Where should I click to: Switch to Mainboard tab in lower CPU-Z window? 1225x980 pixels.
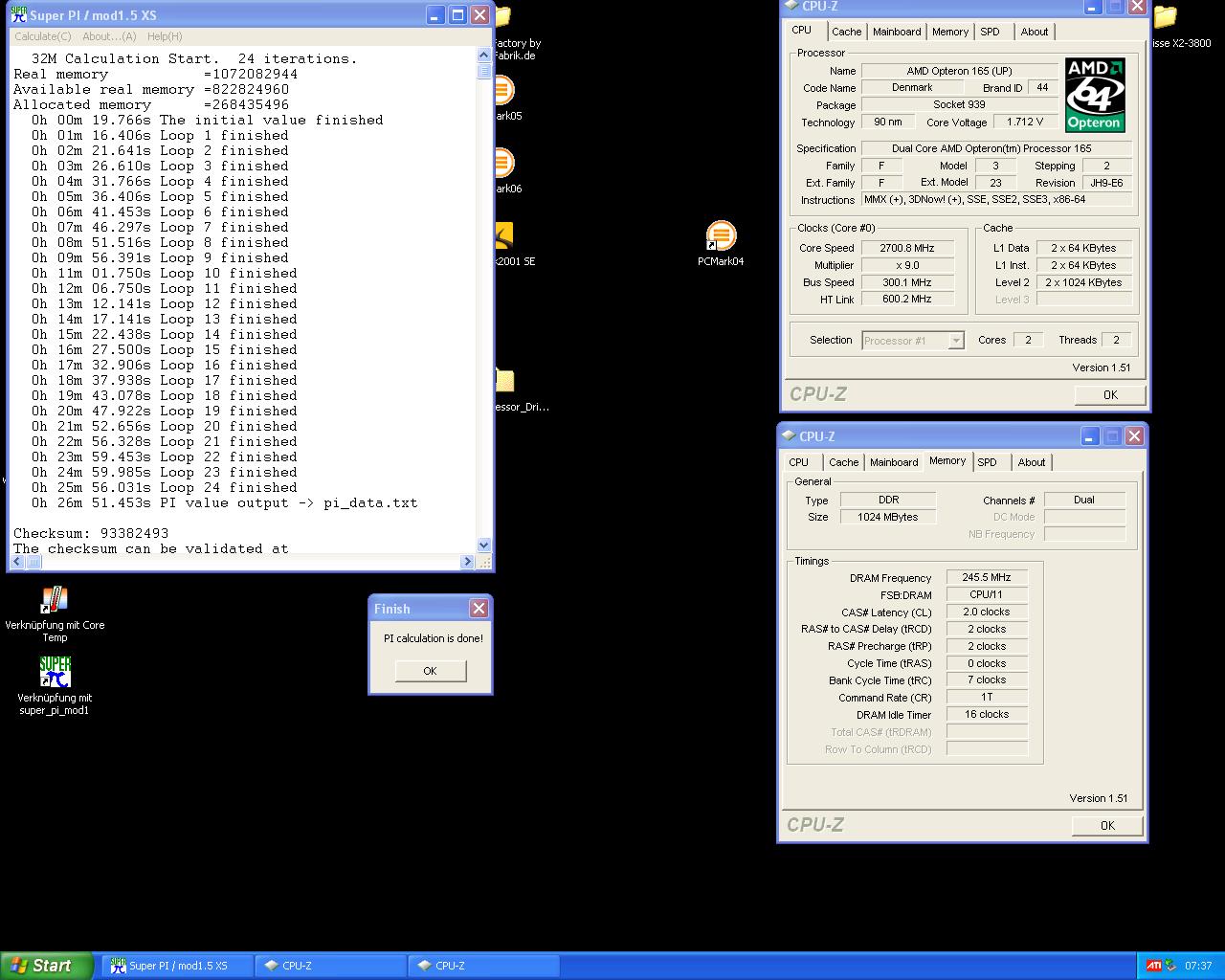(894, 462)
